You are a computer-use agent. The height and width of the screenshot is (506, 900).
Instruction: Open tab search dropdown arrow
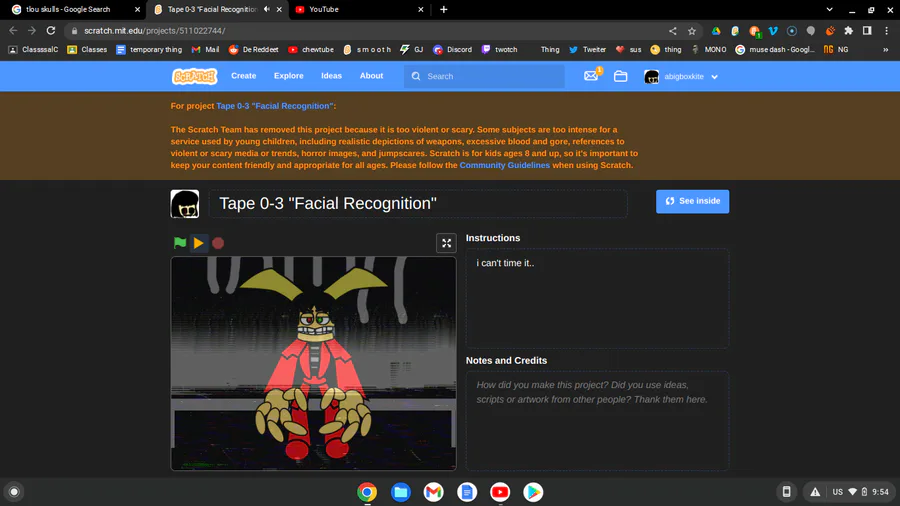coord(829,9)
